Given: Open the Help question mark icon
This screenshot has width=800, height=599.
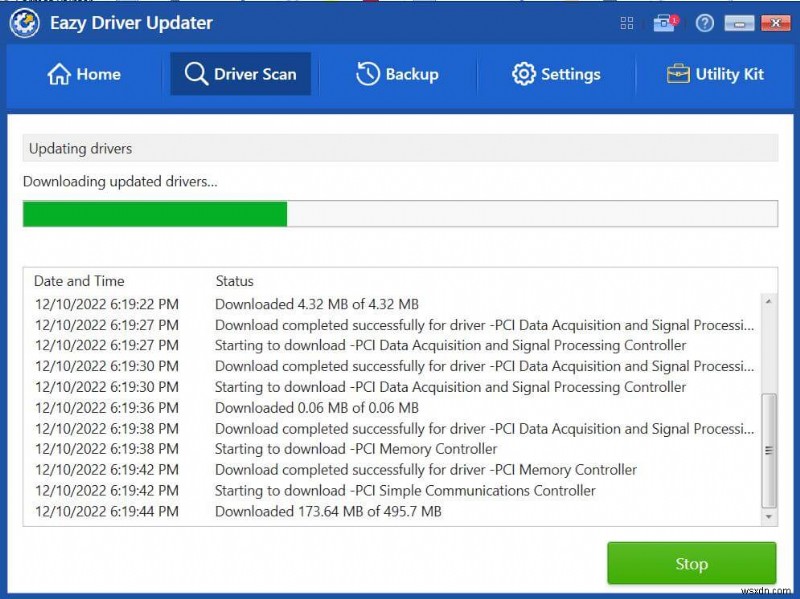Looking at the screenshot, I should 704,22.
